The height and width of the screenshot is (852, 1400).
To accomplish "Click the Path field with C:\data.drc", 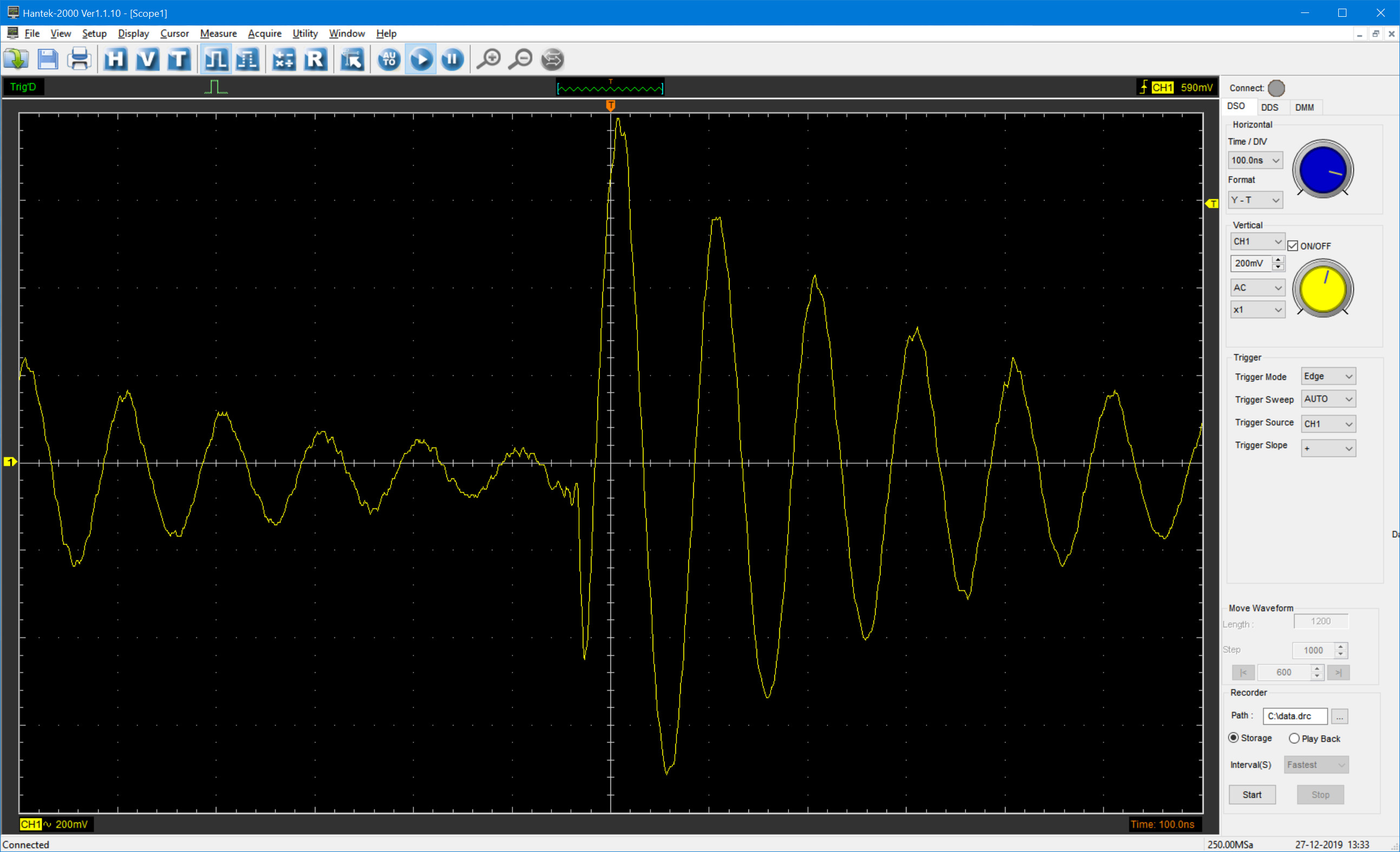I will click(1296, 716).
